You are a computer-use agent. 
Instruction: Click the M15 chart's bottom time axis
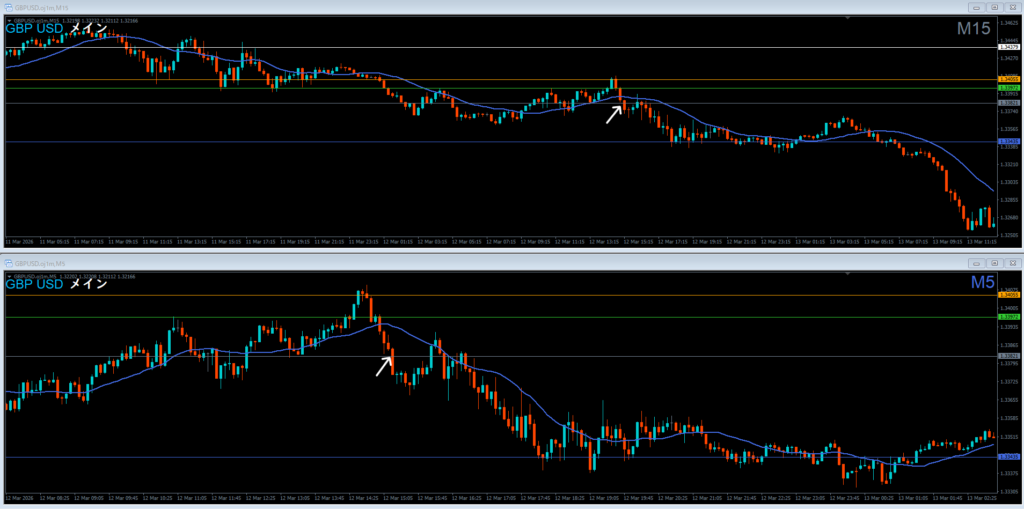[x=500, y=241]
